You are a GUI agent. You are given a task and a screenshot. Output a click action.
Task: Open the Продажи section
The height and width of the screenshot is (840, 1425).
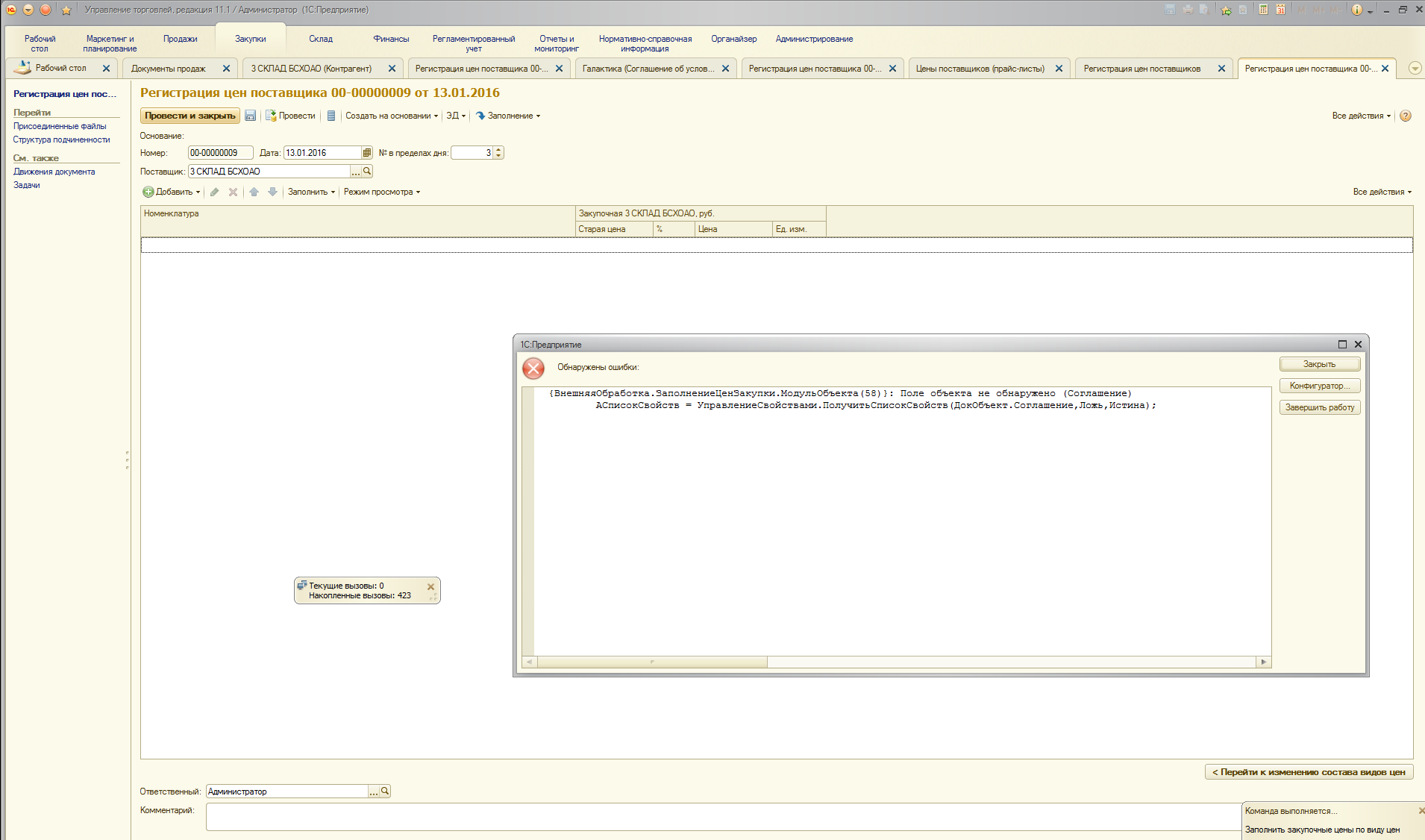point(181,39)
